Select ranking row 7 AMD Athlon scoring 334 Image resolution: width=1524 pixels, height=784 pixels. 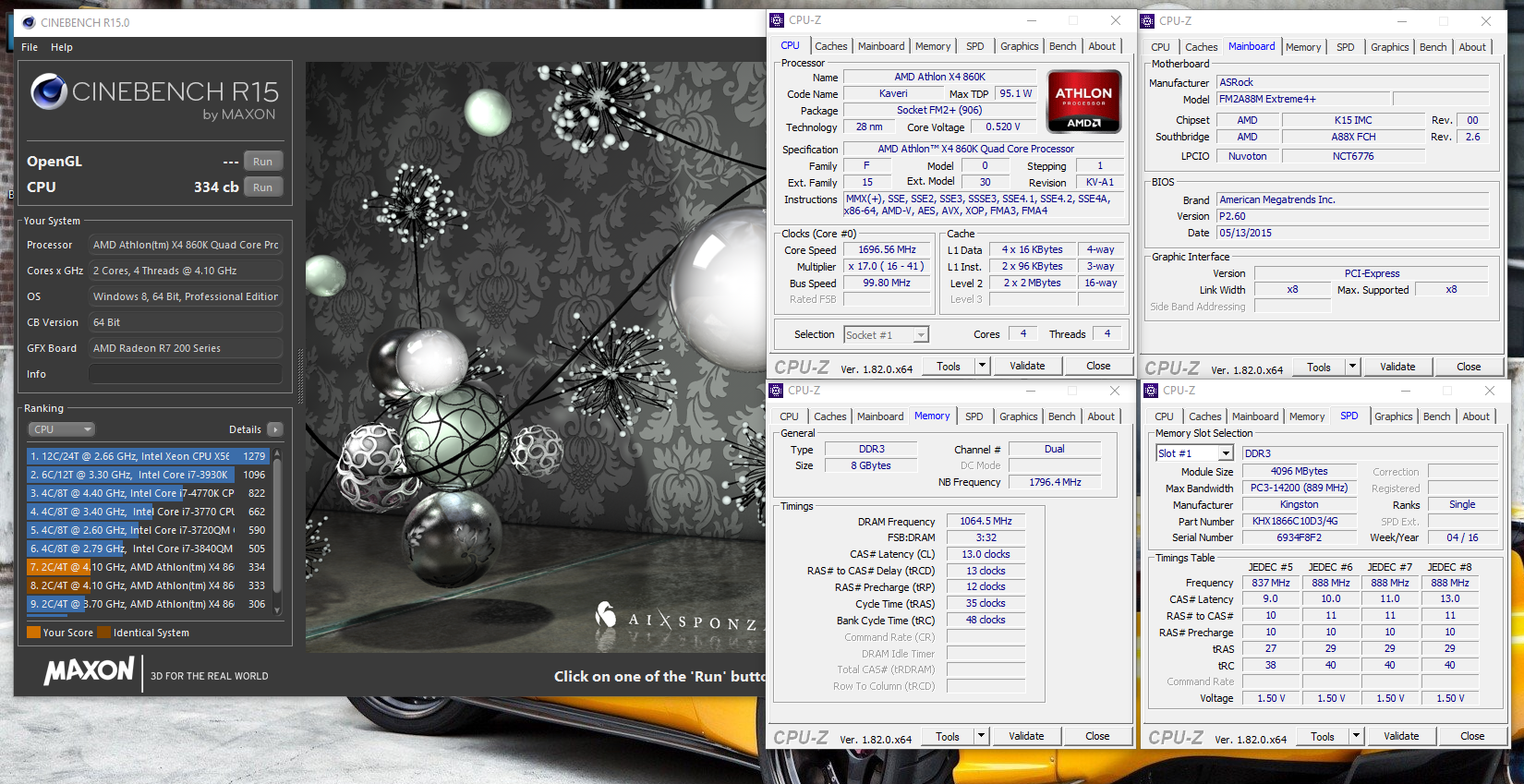[149, 567]
